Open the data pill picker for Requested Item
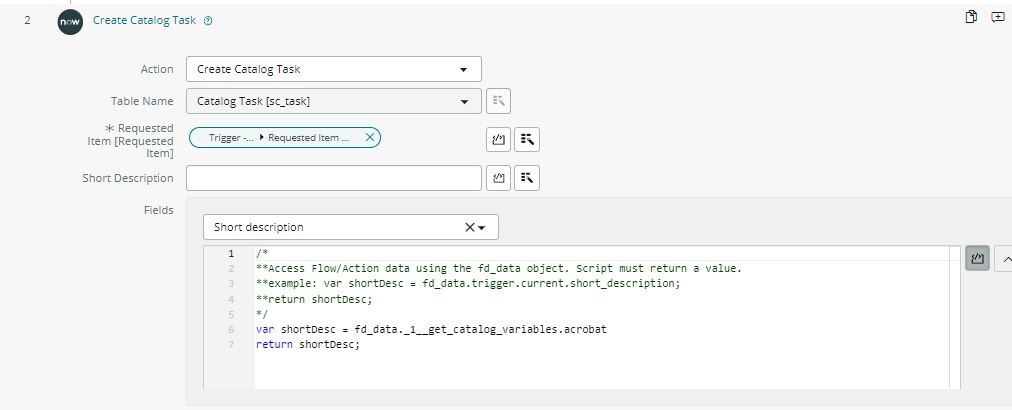1012x410 pixels. pyautogui.click(x=527, y=139)
